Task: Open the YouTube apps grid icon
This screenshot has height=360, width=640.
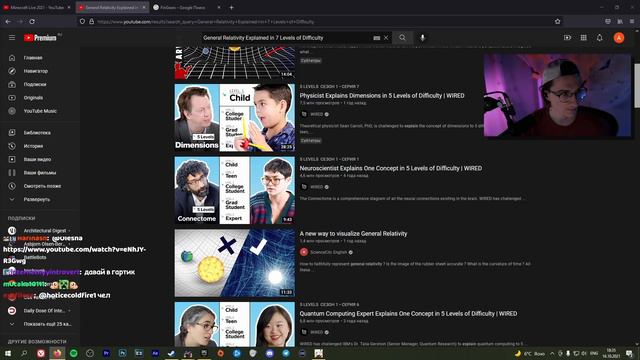Action: click(x=584, y=38)
